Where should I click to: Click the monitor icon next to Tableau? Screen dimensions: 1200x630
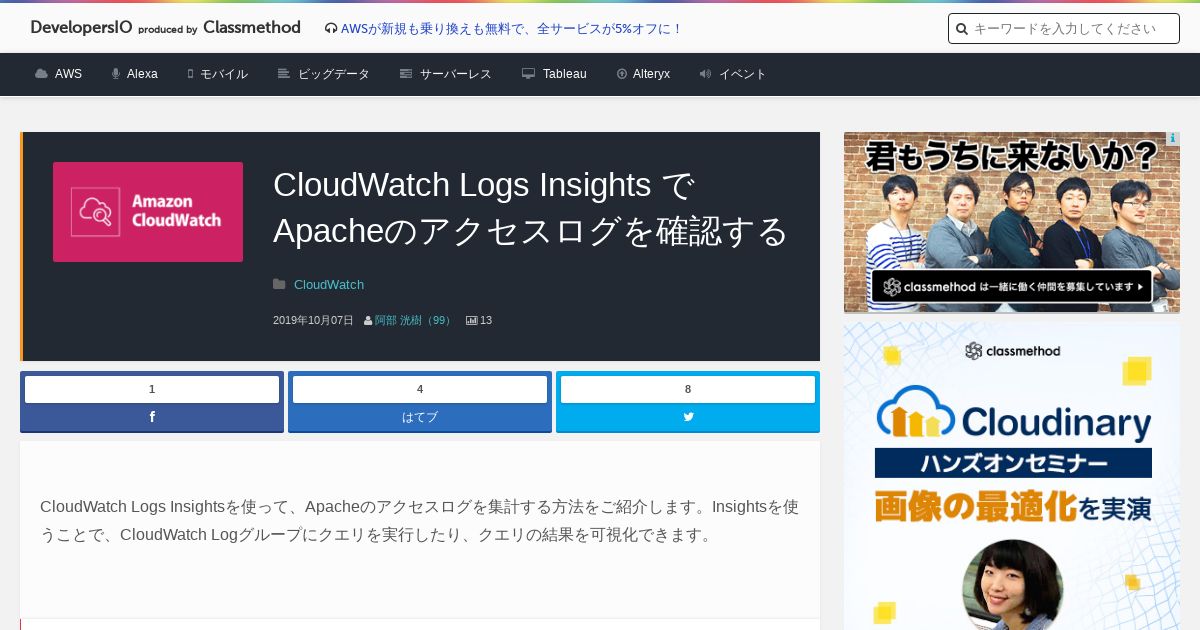(529, 74)
